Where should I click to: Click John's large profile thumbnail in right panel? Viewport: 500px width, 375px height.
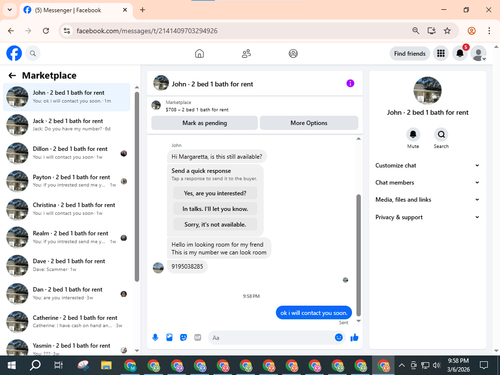click(x=427, y=91)
